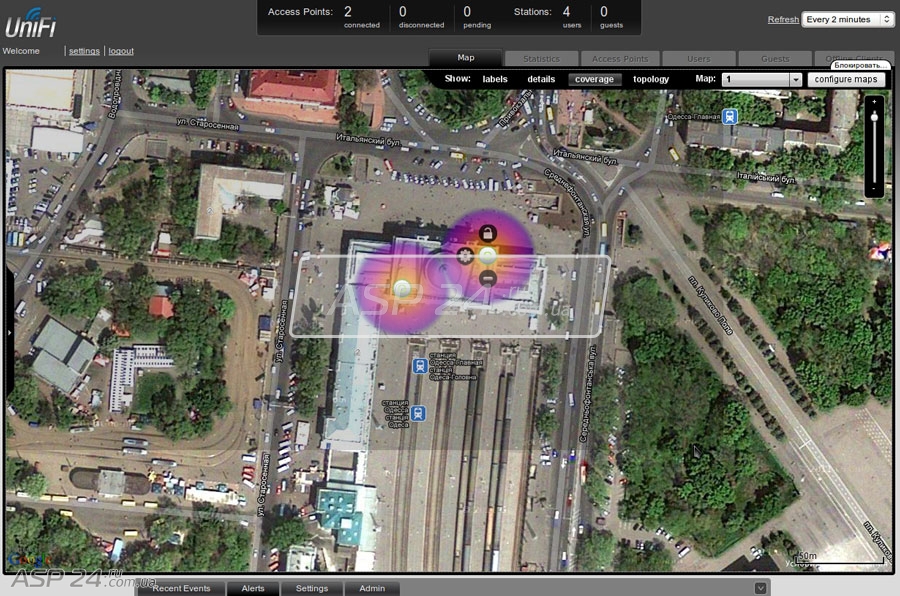This screenshot has width=900, height=596.
Task: Enable the topology view option
Action: pos(651,79)
